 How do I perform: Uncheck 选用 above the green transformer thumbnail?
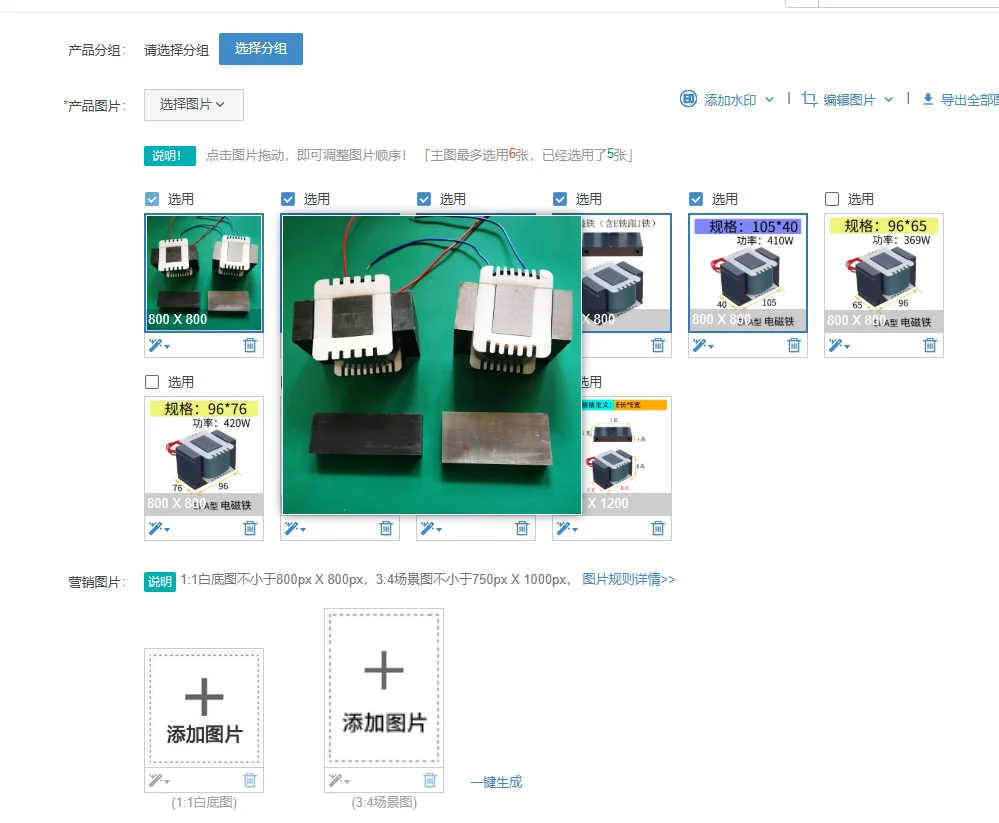click(x=152, y=199)
